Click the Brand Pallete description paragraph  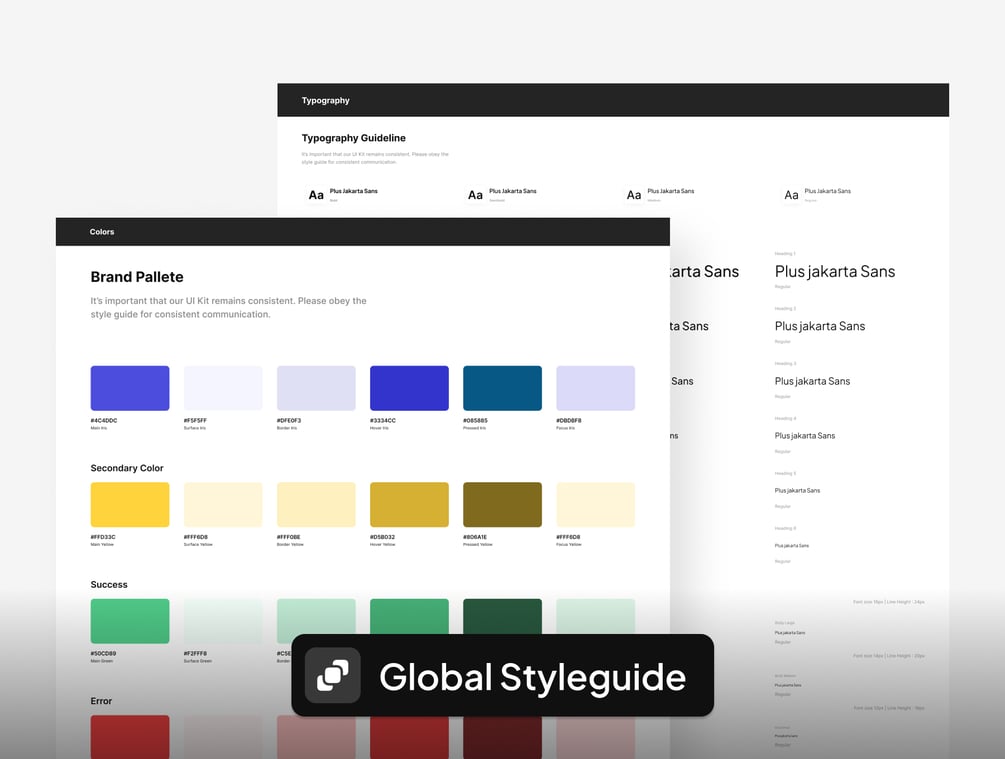(228, 308)
